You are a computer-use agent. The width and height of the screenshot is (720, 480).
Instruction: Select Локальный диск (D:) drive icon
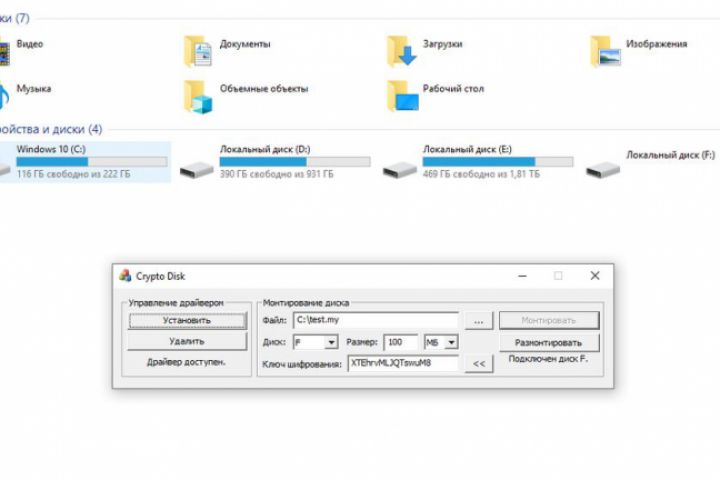point(197,169)
